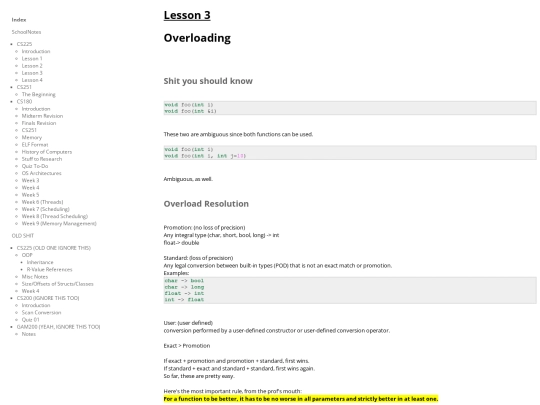Click the 'Ambiguous, as well.' text

188,179
